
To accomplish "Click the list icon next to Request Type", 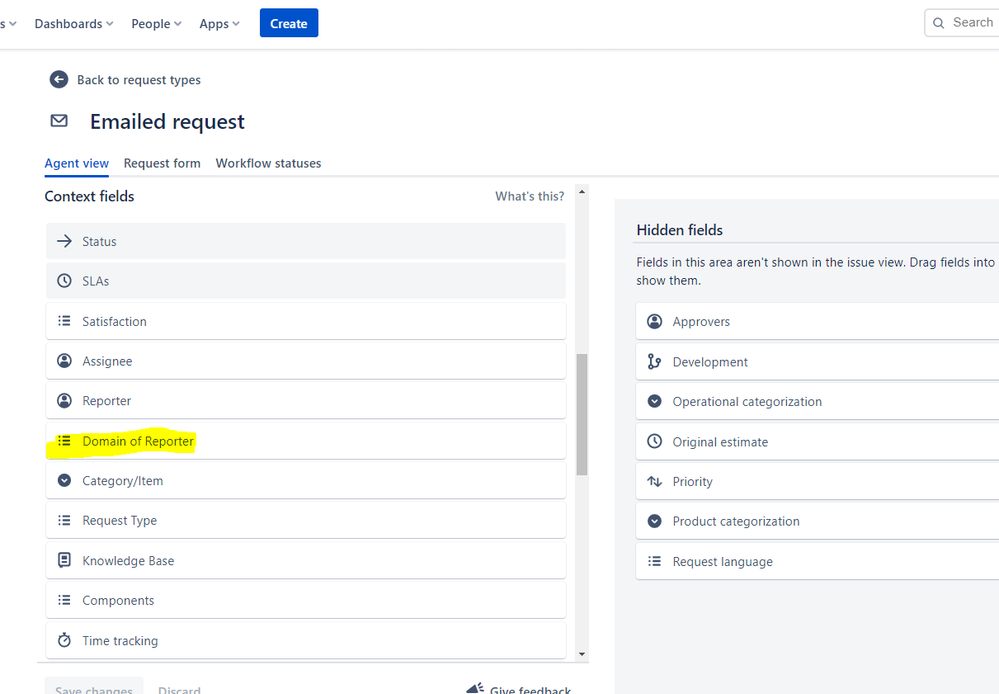I will click(x=64, y=520).
